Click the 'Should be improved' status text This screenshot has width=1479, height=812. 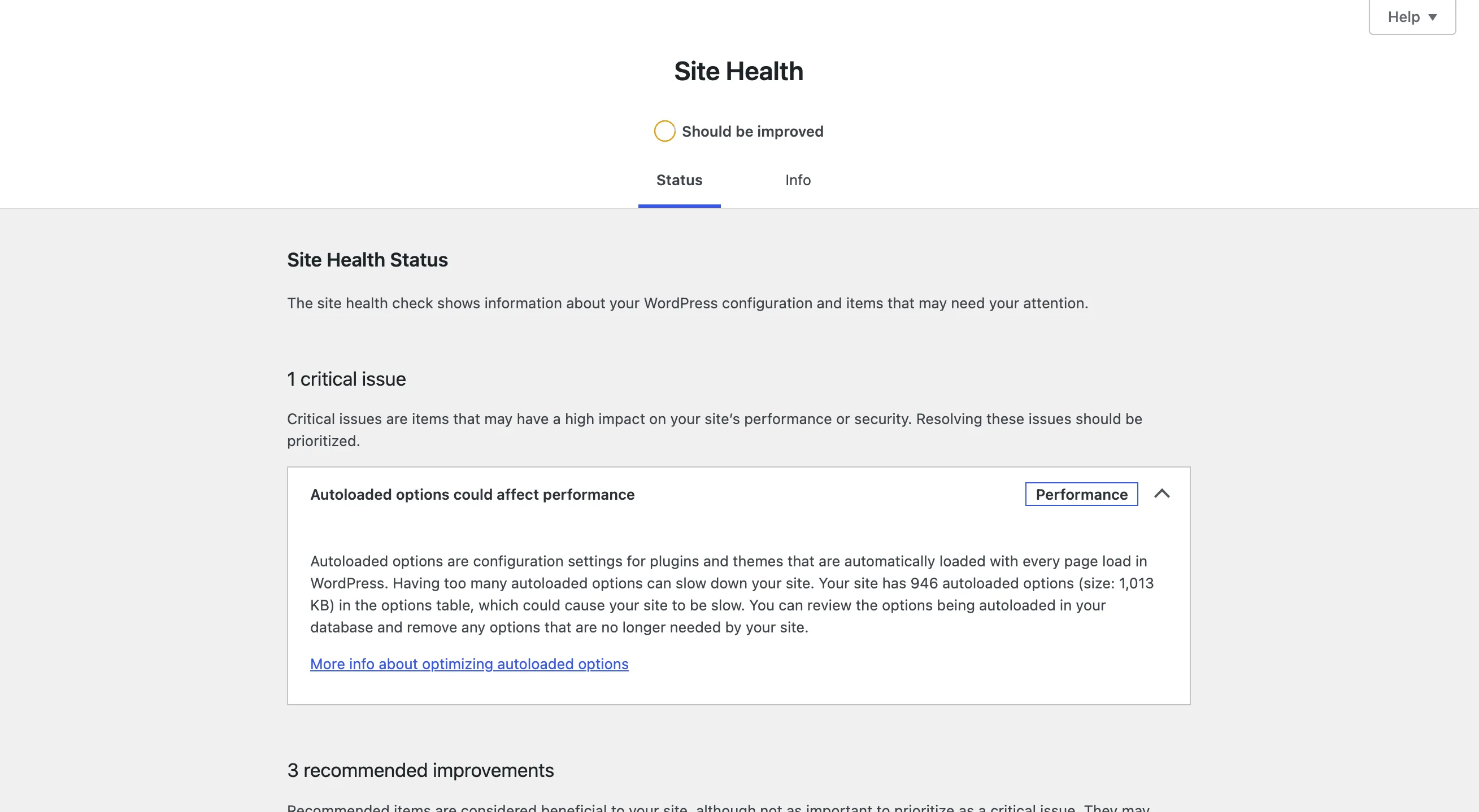tap(752, 132)
